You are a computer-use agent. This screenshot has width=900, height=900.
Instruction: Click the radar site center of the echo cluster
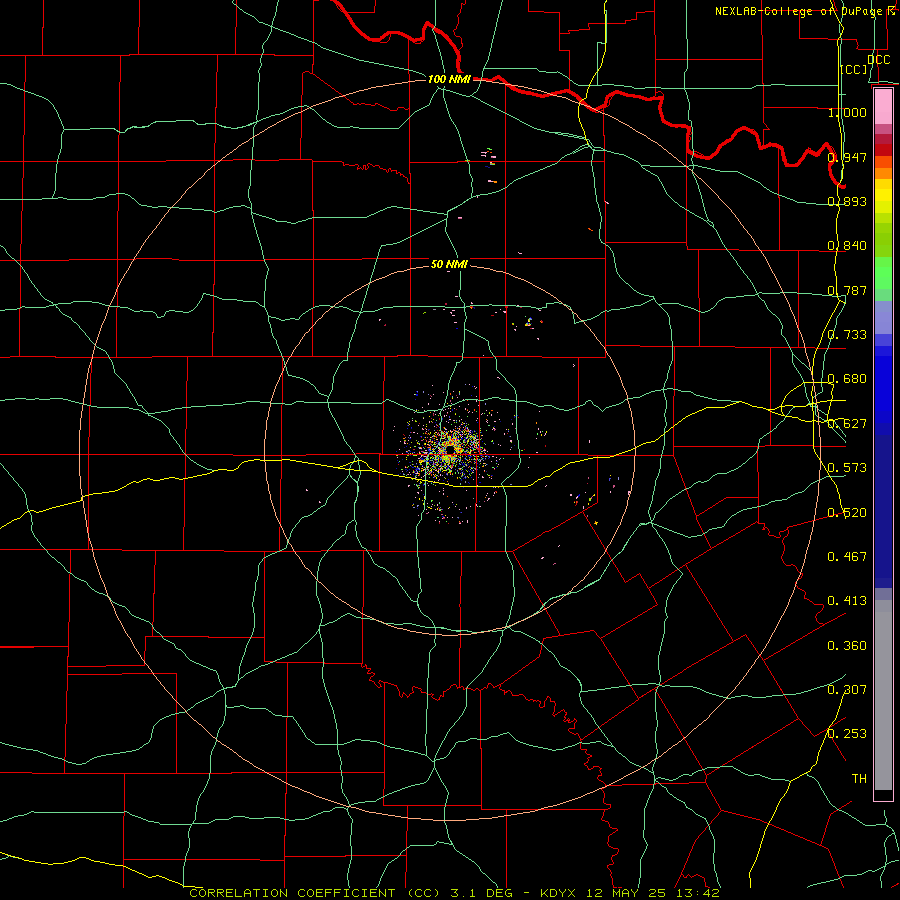[x=451, y=451]
